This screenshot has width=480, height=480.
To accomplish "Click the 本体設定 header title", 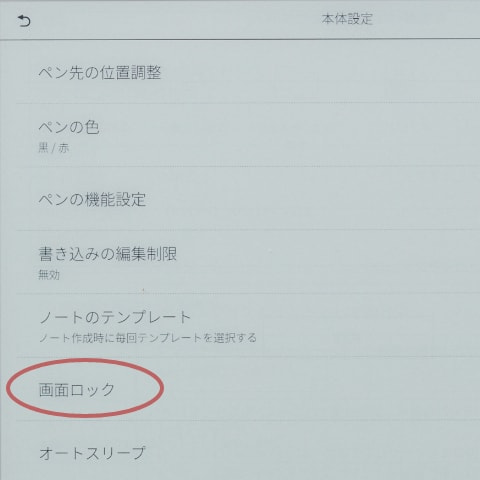I will click(347, 19).
